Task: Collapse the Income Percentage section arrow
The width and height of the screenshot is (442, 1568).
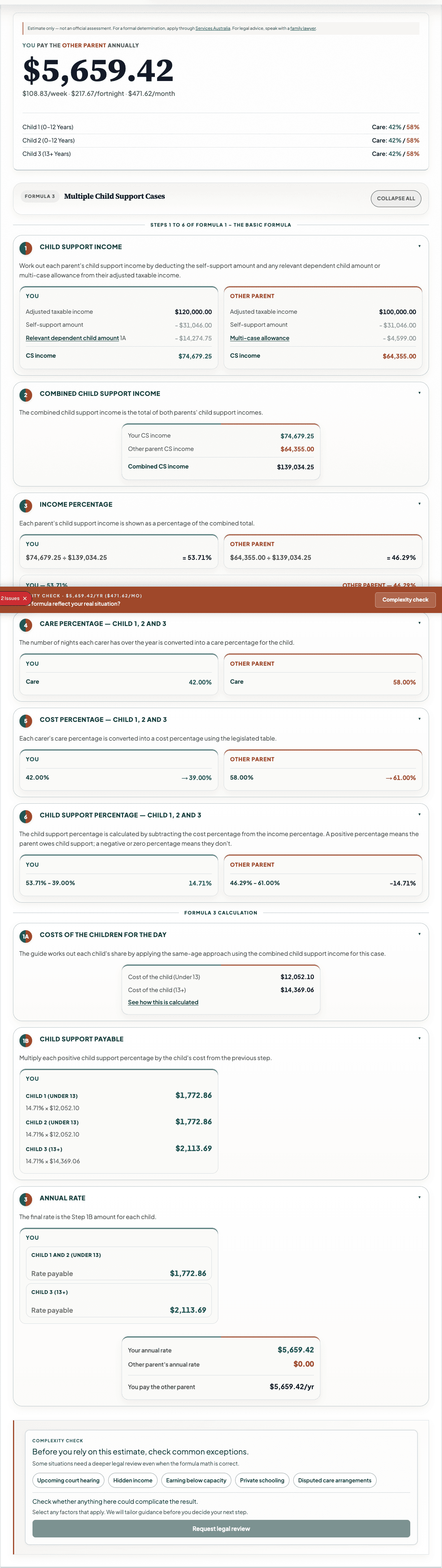Action: pos(419,503)
